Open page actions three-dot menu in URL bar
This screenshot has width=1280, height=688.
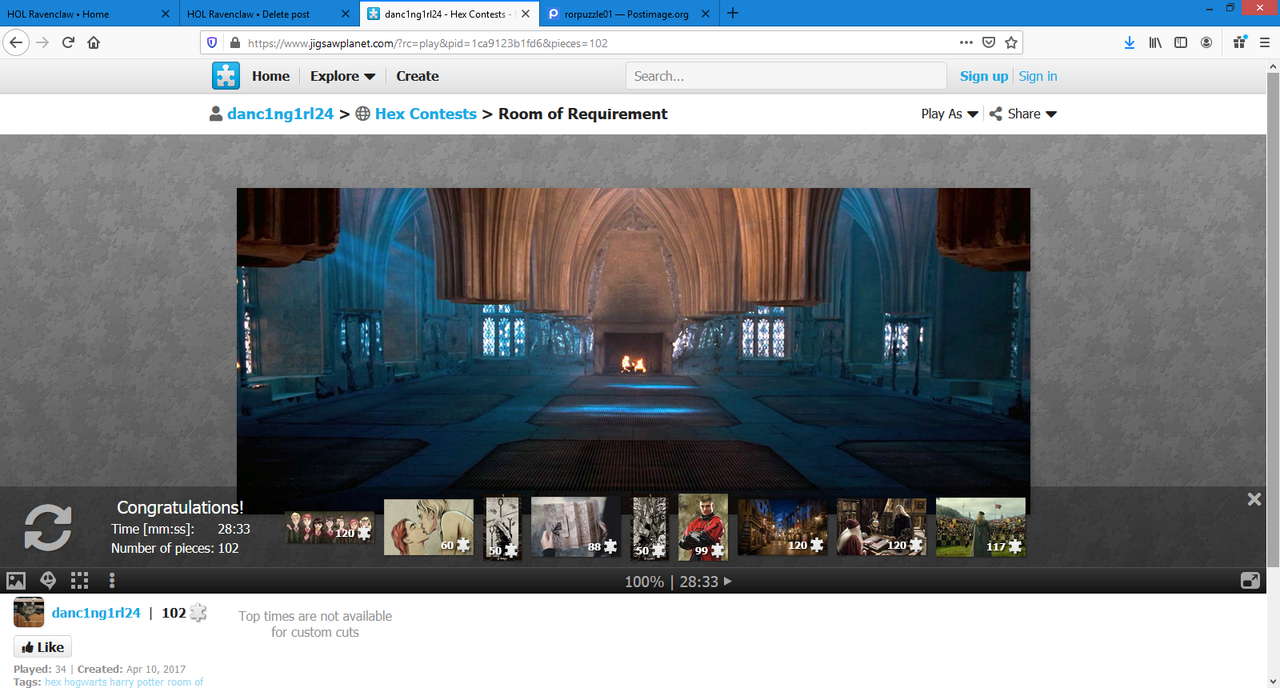coord(966,43)
